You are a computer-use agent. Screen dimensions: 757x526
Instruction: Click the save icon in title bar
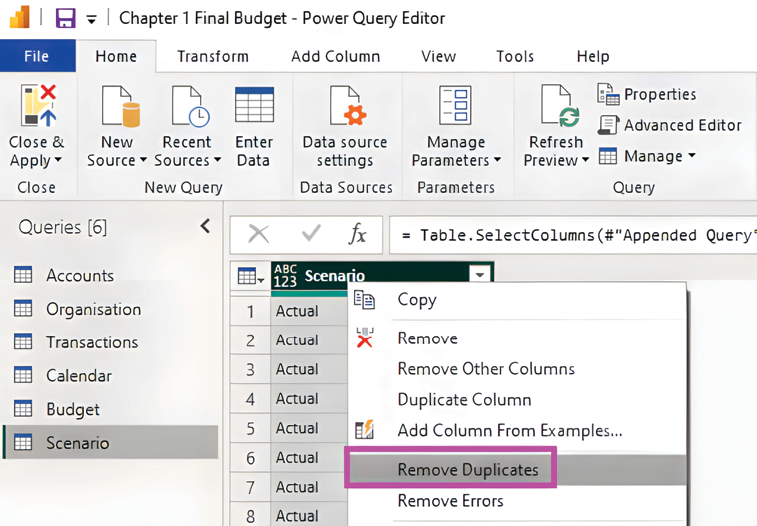(65, 18)
